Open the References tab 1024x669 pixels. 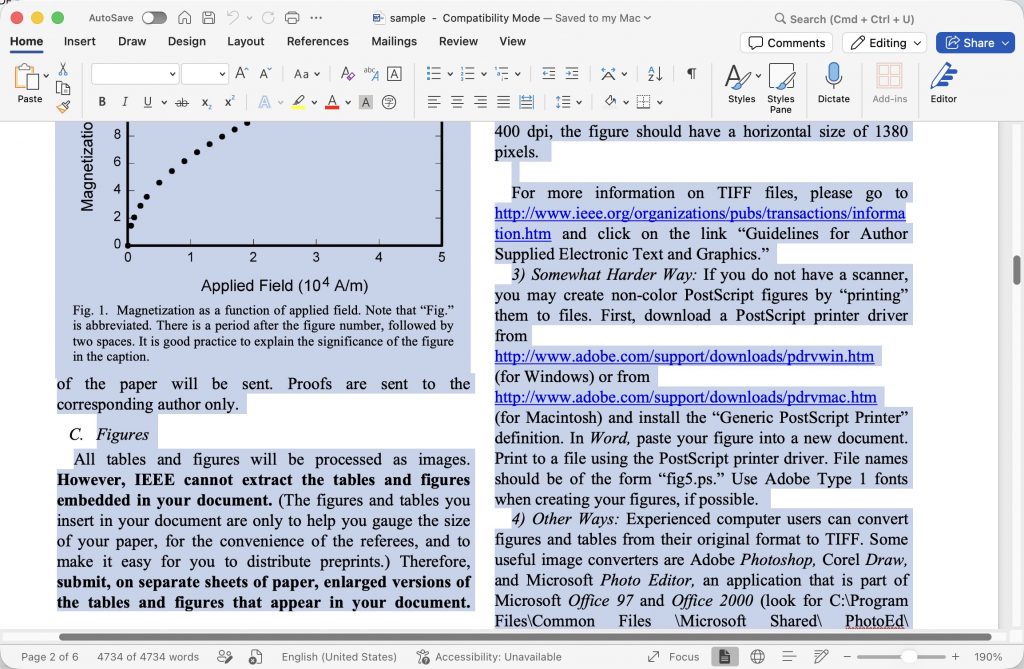[x=317, y=41]
